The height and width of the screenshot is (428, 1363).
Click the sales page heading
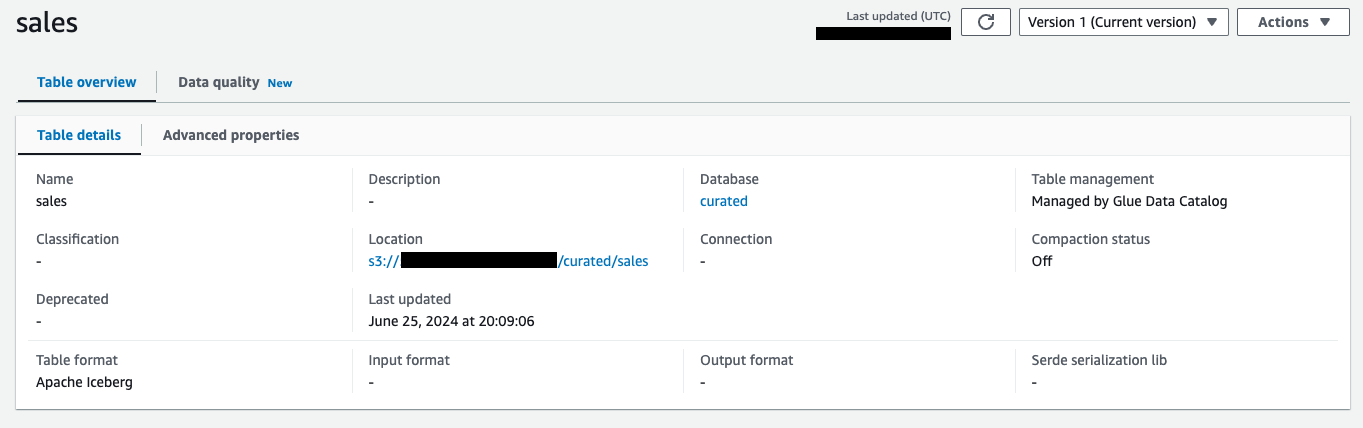pyautogui.click(x=47, y=24)
